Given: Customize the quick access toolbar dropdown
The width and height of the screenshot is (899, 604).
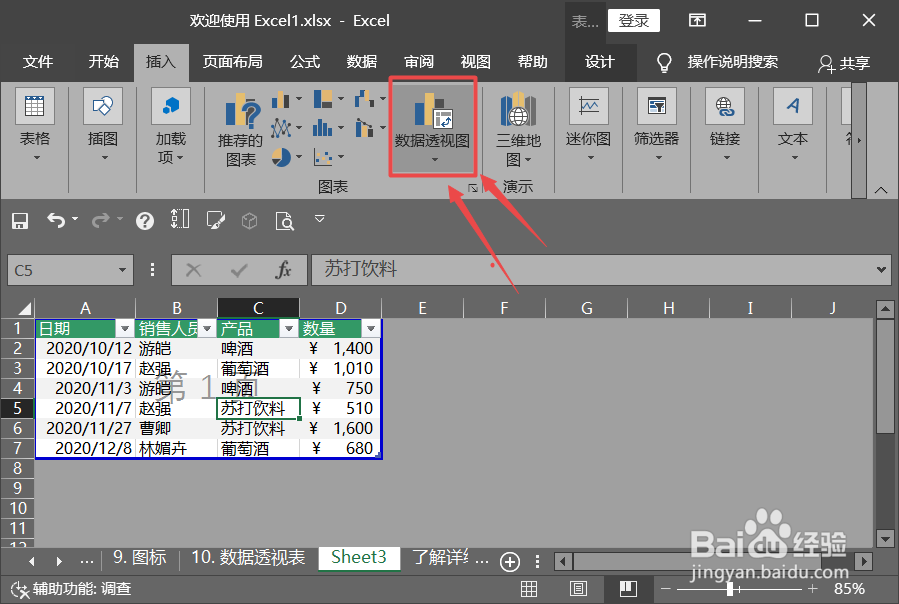Looking at the screenshot, I should point(320,219).
